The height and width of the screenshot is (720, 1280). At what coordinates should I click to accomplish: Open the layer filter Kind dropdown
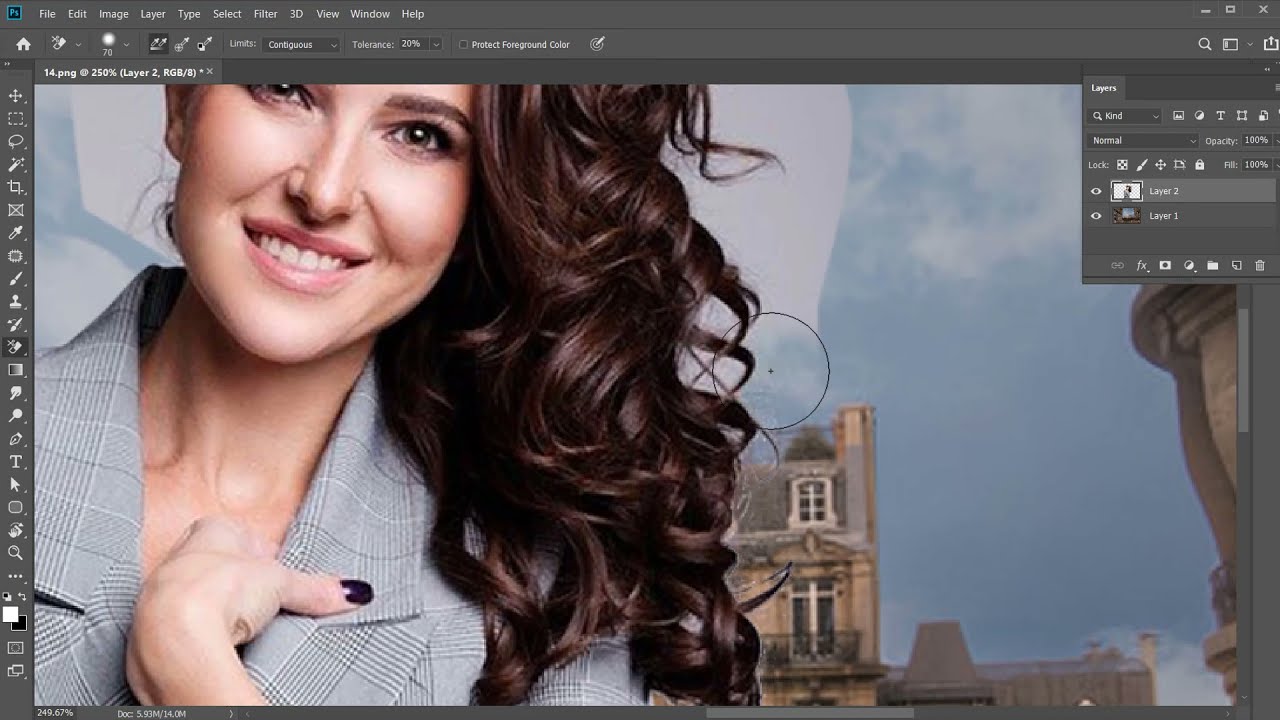click(1125, 116)
